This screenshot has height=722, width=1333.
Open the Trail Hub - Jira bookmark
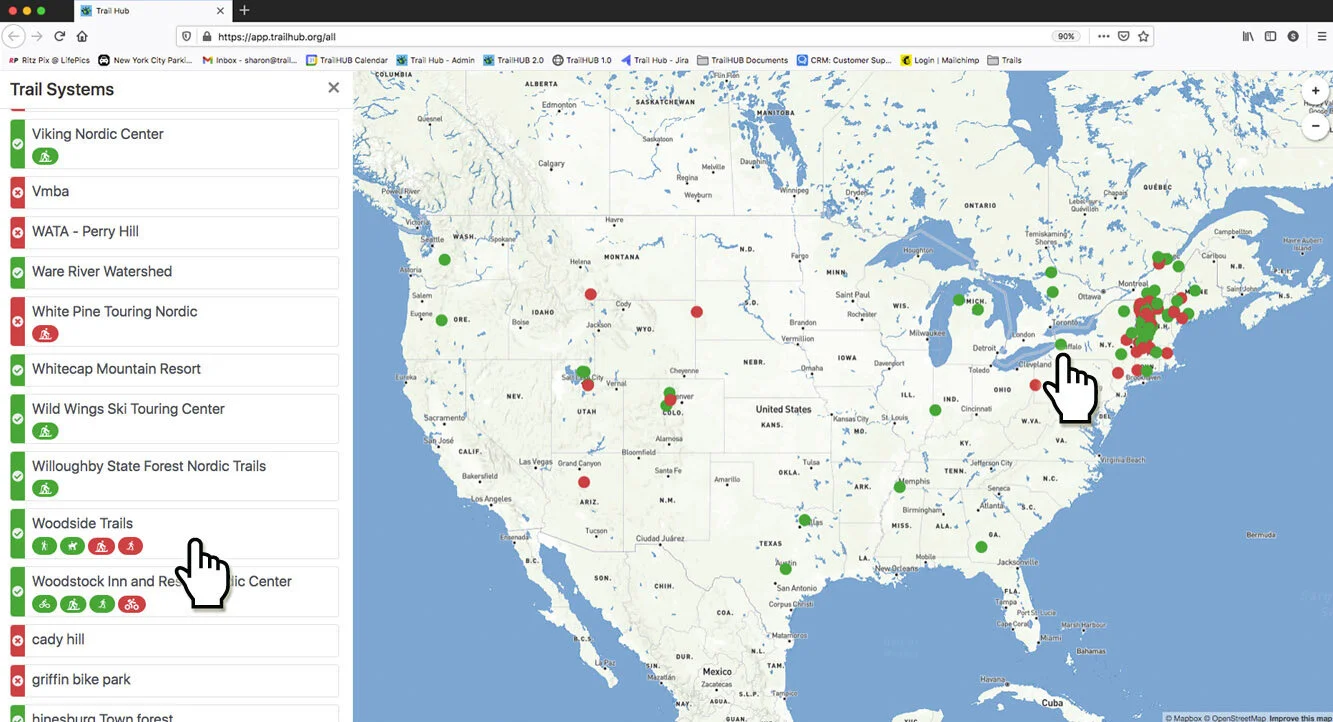655,60
